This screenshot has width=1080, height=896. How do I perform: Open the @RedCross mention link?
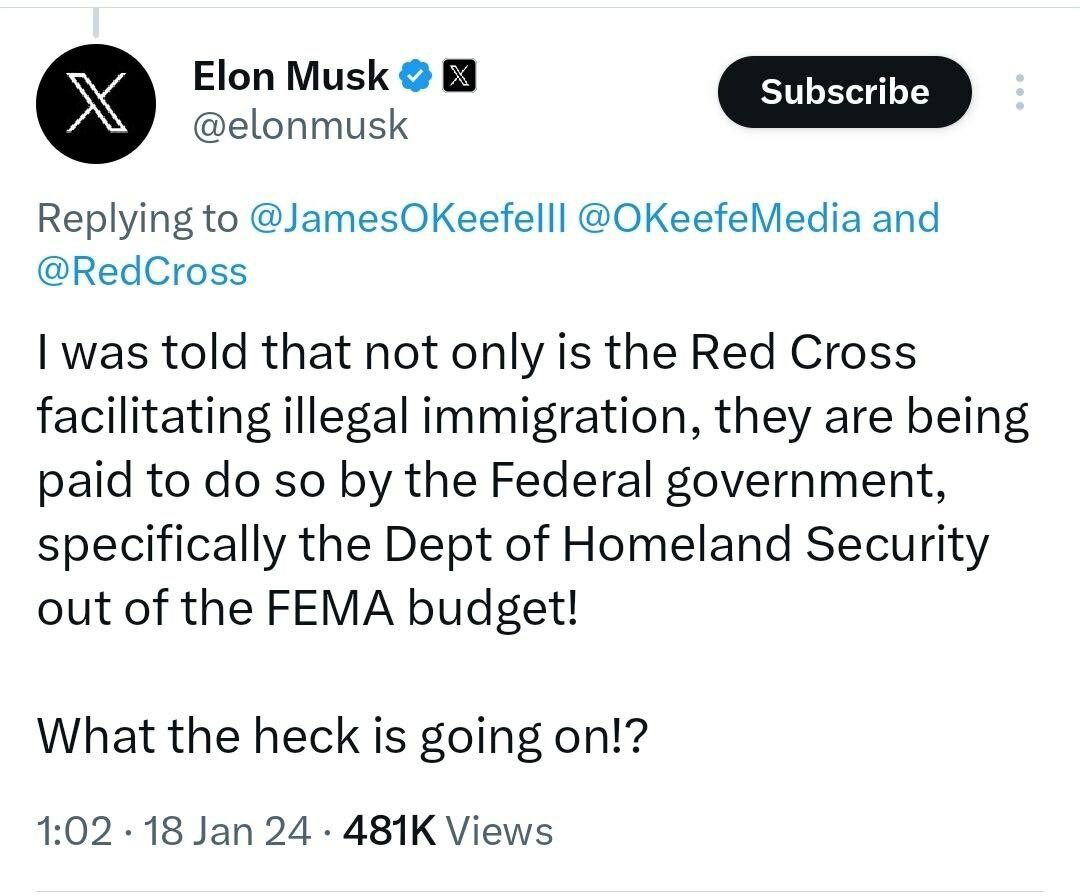pos(142,271)
